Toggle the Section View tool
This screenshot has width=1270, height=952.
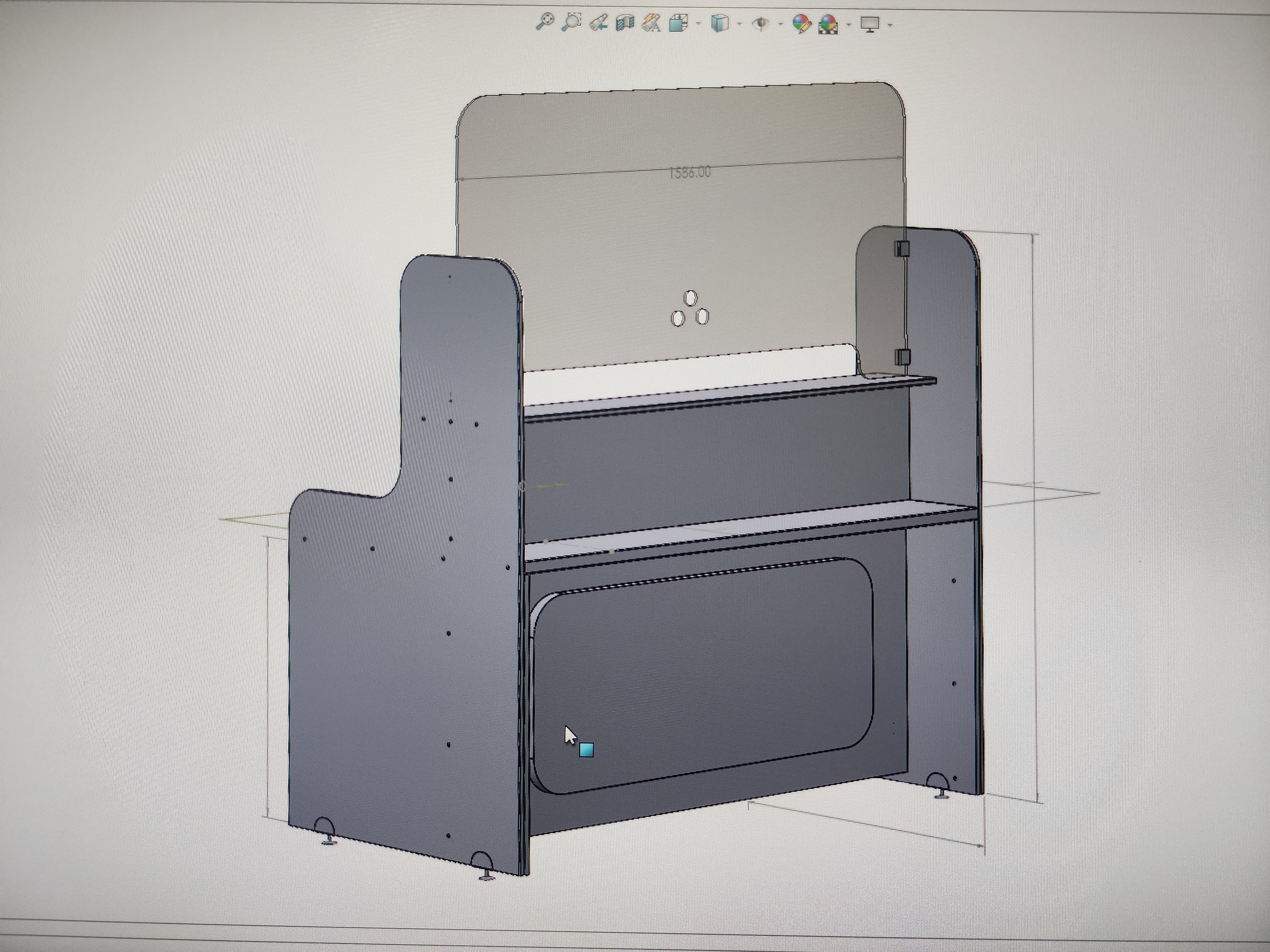(625, 23)
